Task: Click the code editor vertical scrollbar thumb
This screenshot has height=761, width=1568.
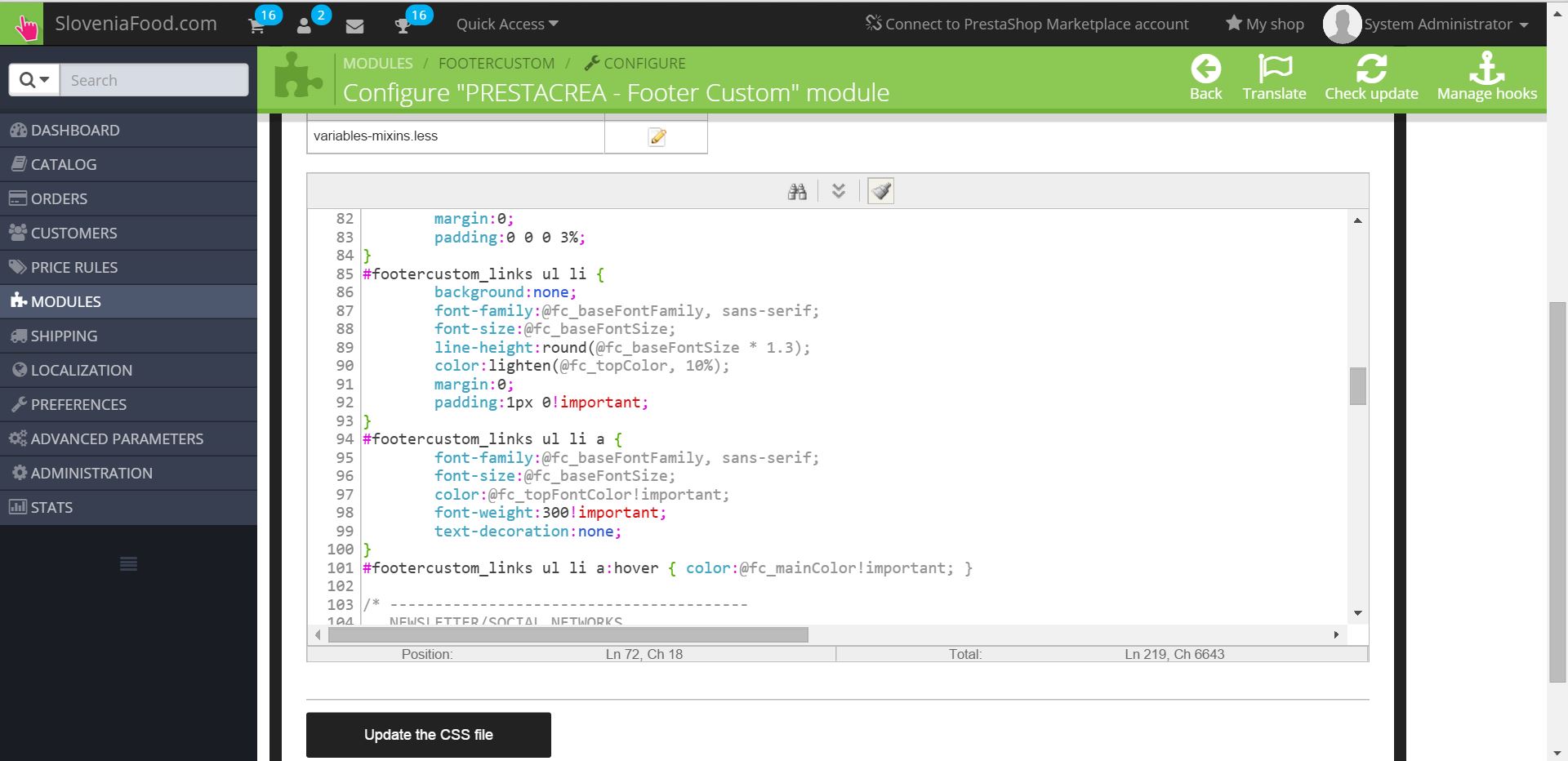Action: pos(1357,386)
